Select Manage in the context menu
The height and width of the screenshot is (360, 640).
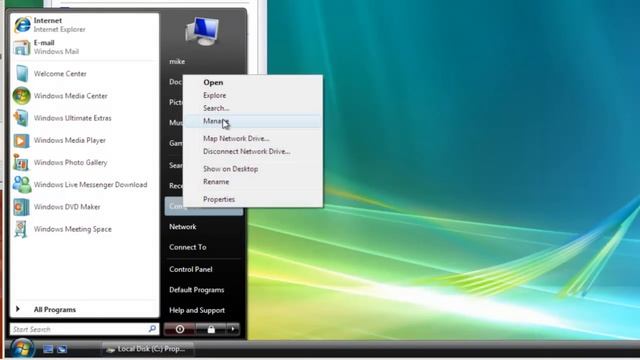[252, 121]
